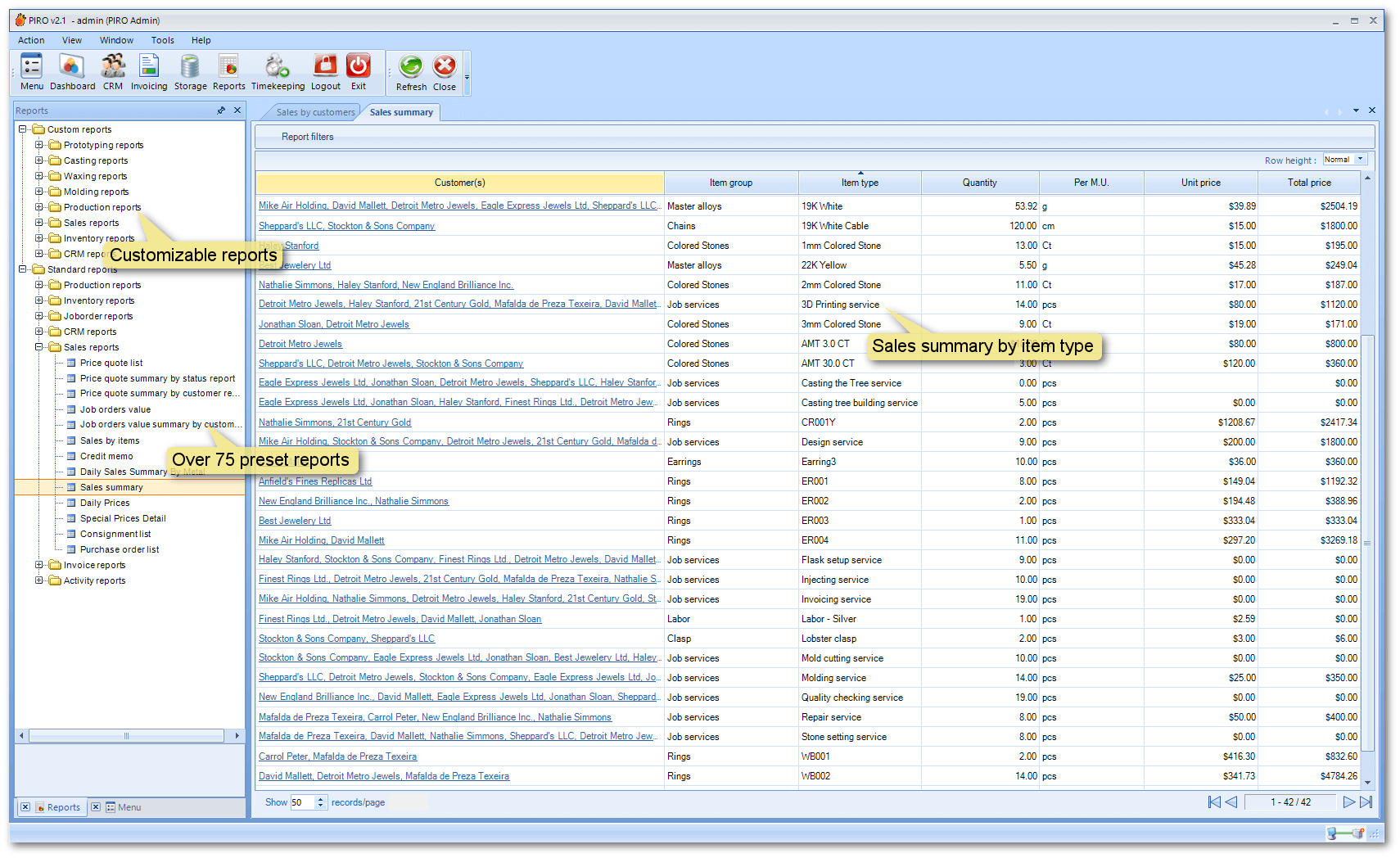Sort by the Customer(s) column header
This screenshot has height=858, width=1400.
pos(459,183)
